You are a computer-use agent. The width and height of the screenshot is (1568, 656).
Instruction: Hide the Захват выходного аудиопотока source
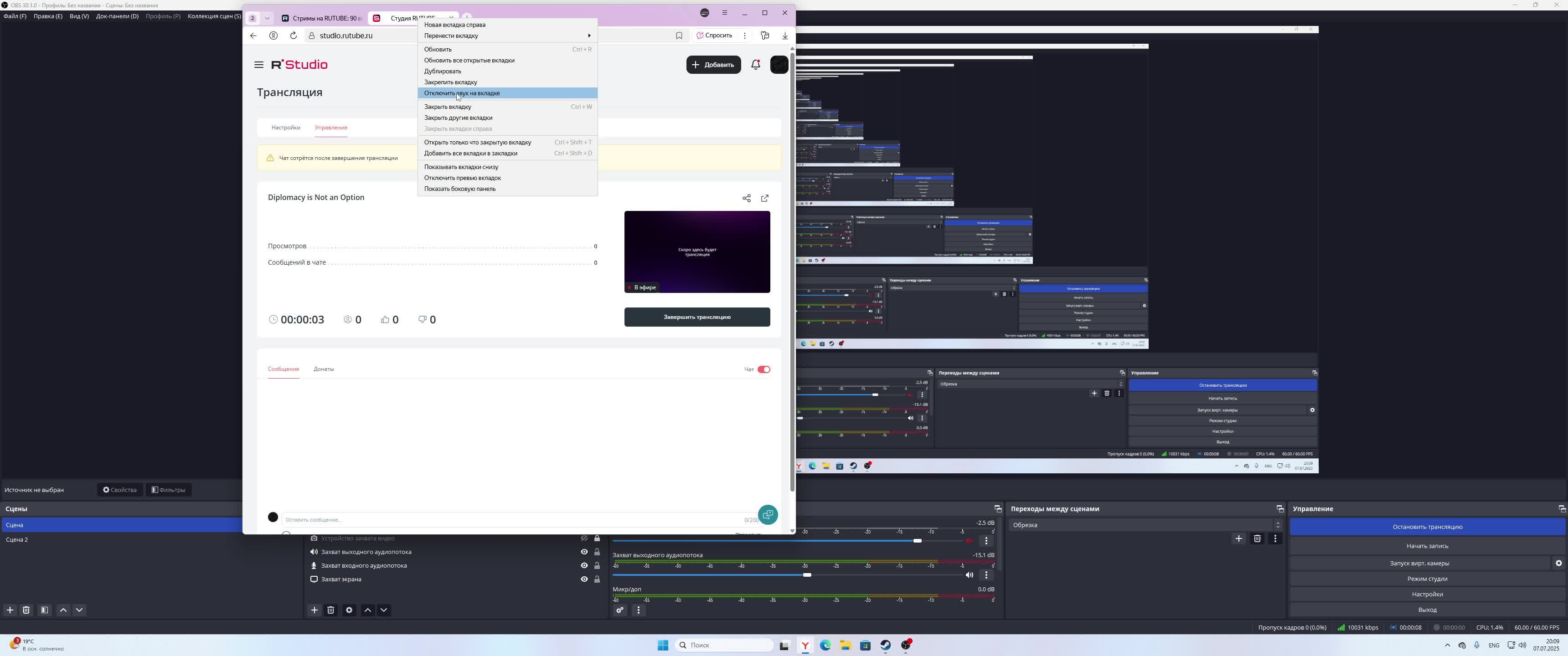(584, 552)
